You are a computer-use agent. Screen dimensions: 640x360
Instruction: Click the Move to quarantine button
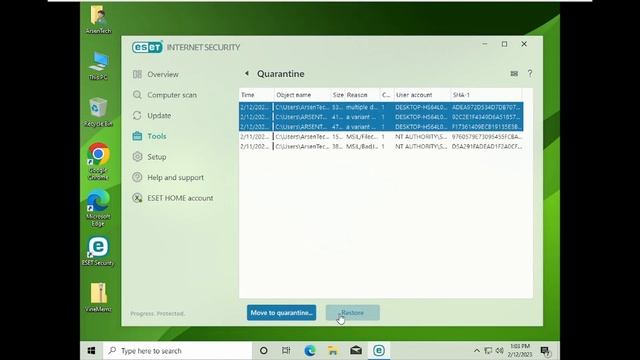pyautogui.click(x=281, y=313)
